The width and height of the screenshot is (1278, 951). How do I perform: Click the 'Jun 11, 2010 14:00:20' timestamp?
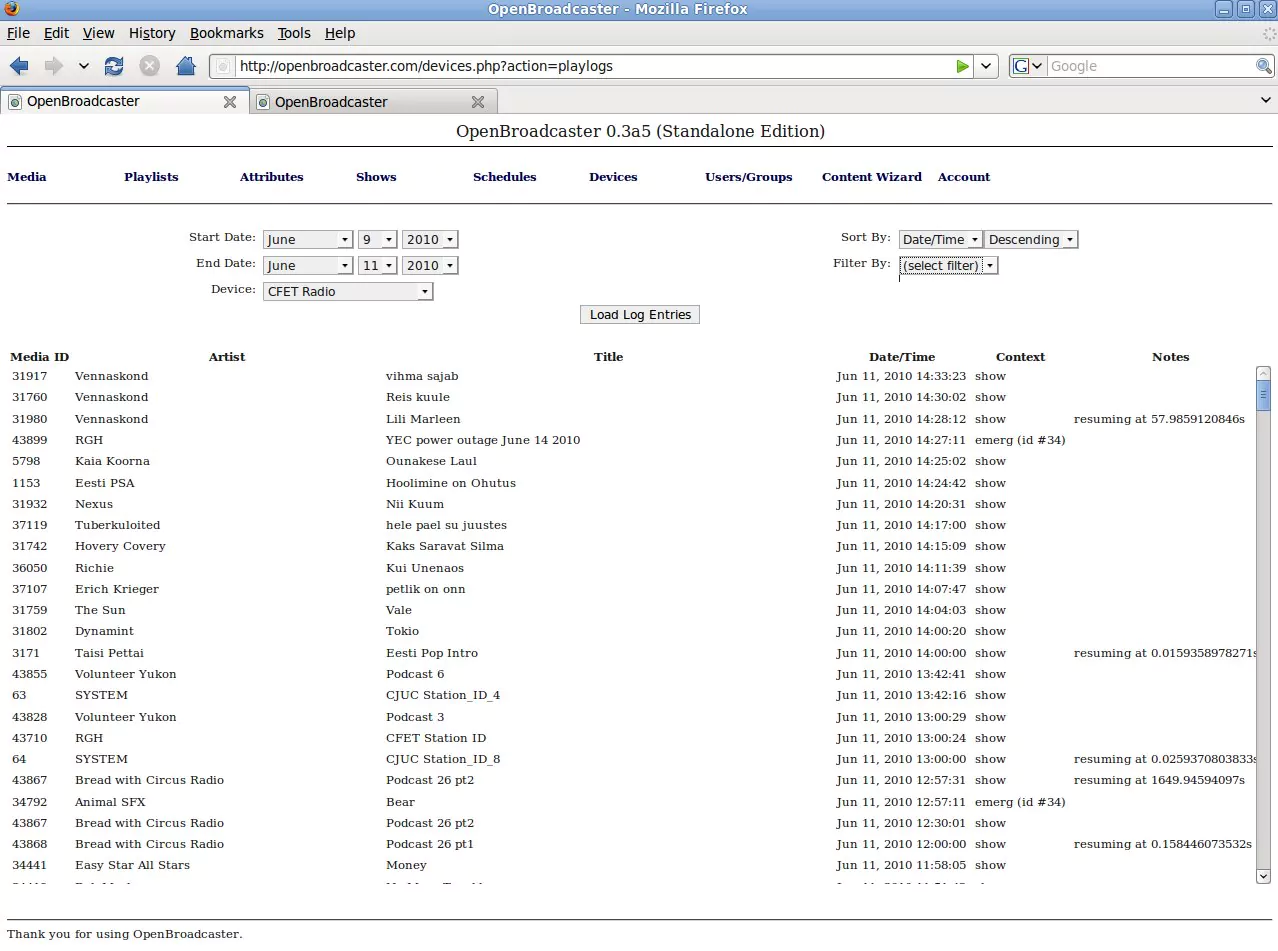click(x=901, y=631)
